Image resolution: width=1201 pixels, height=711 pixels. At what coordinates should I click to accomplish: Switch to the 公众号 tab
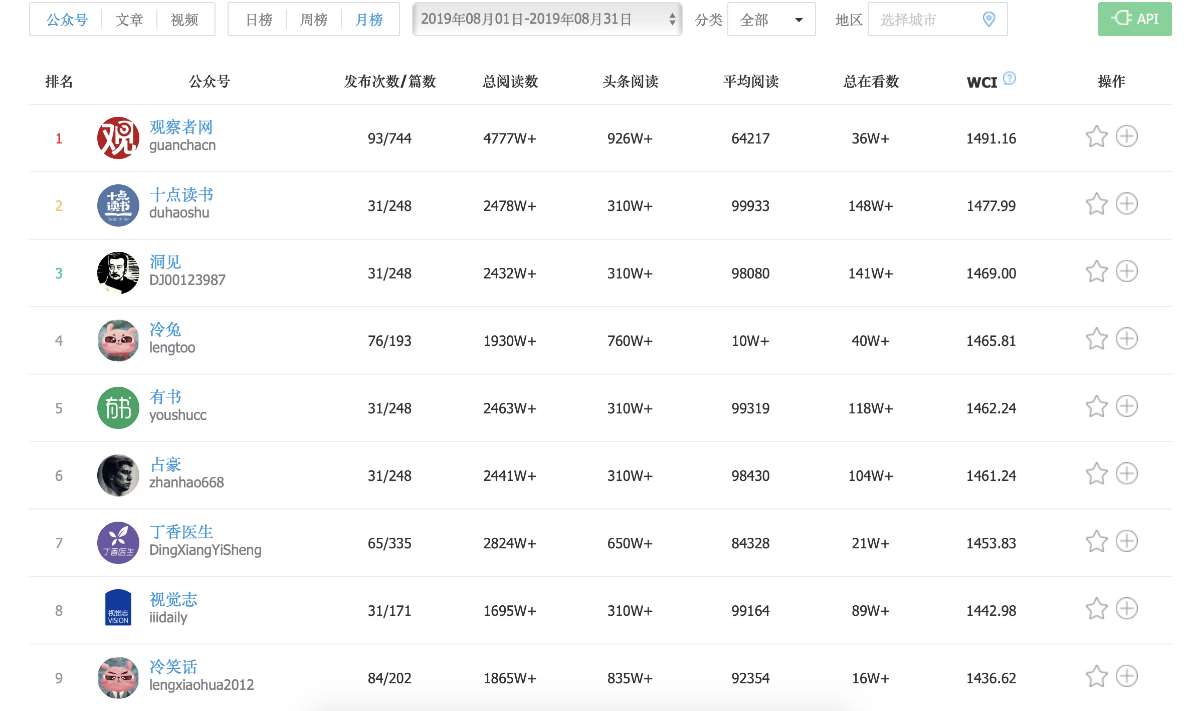point(67,19)
